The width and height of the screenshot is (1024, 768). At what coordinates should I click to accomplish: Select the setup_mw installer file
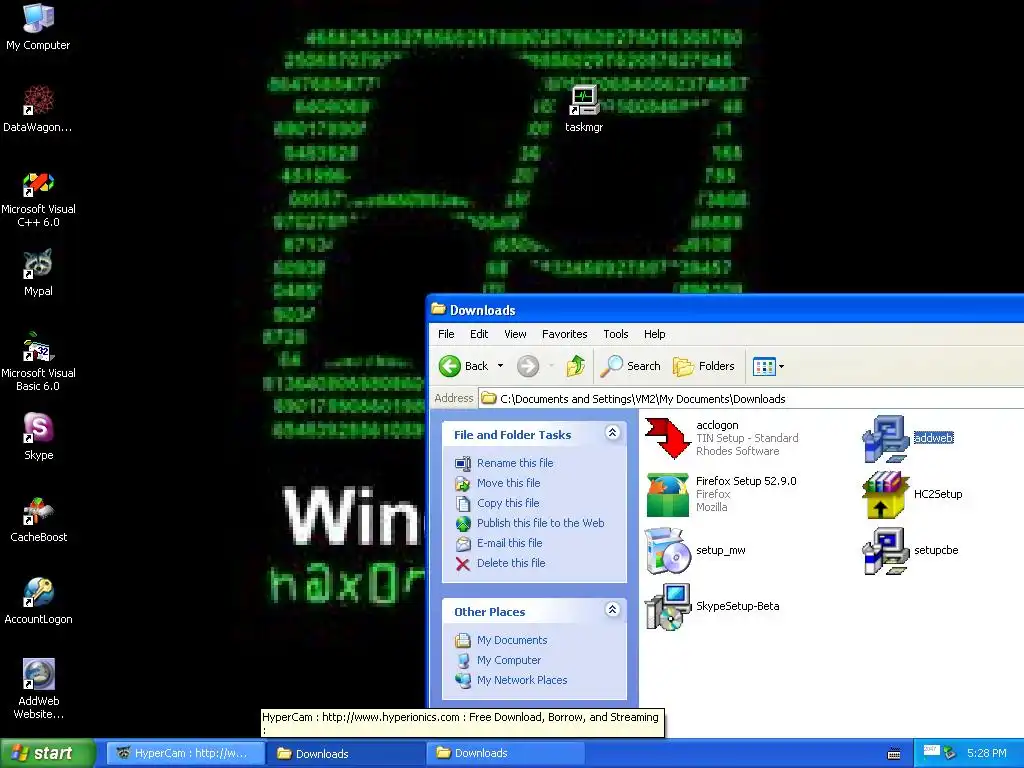696,551
